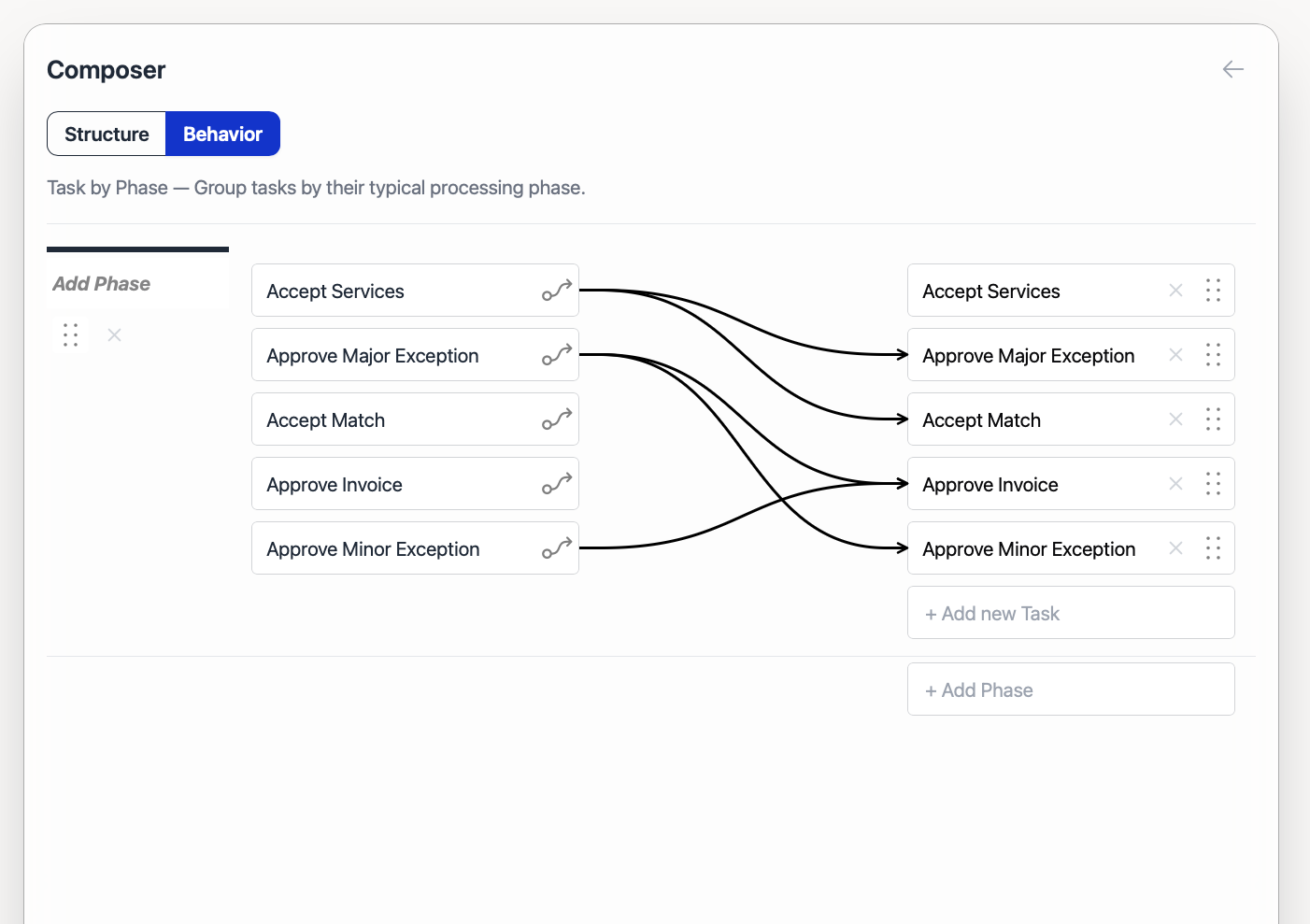Grab the drag handle beside Accept Match
The height and width of the screenshot is (924, 1310).
1213,419
